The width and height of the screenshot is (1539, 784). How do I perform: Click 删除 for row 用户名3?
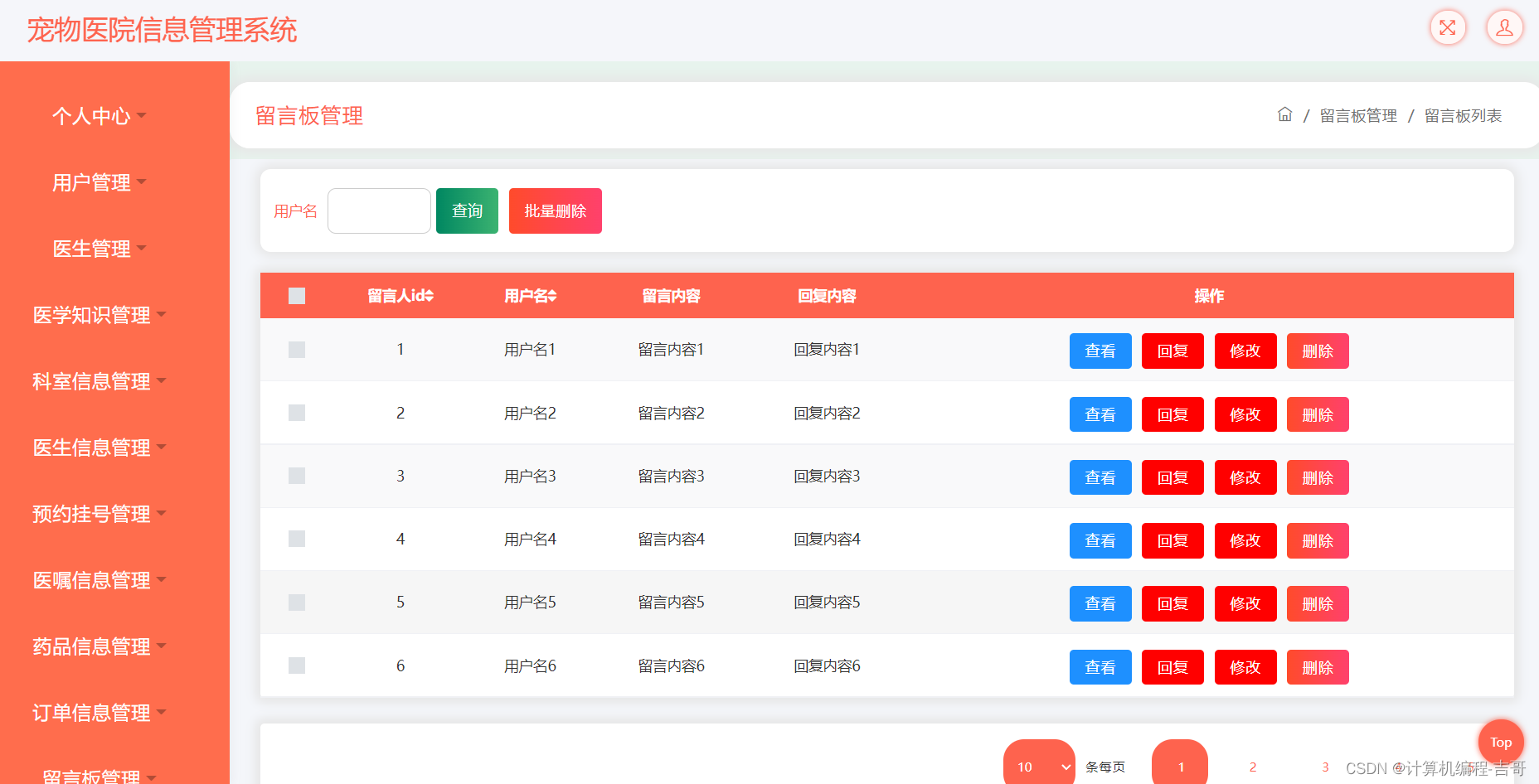tap(1318, 477)
